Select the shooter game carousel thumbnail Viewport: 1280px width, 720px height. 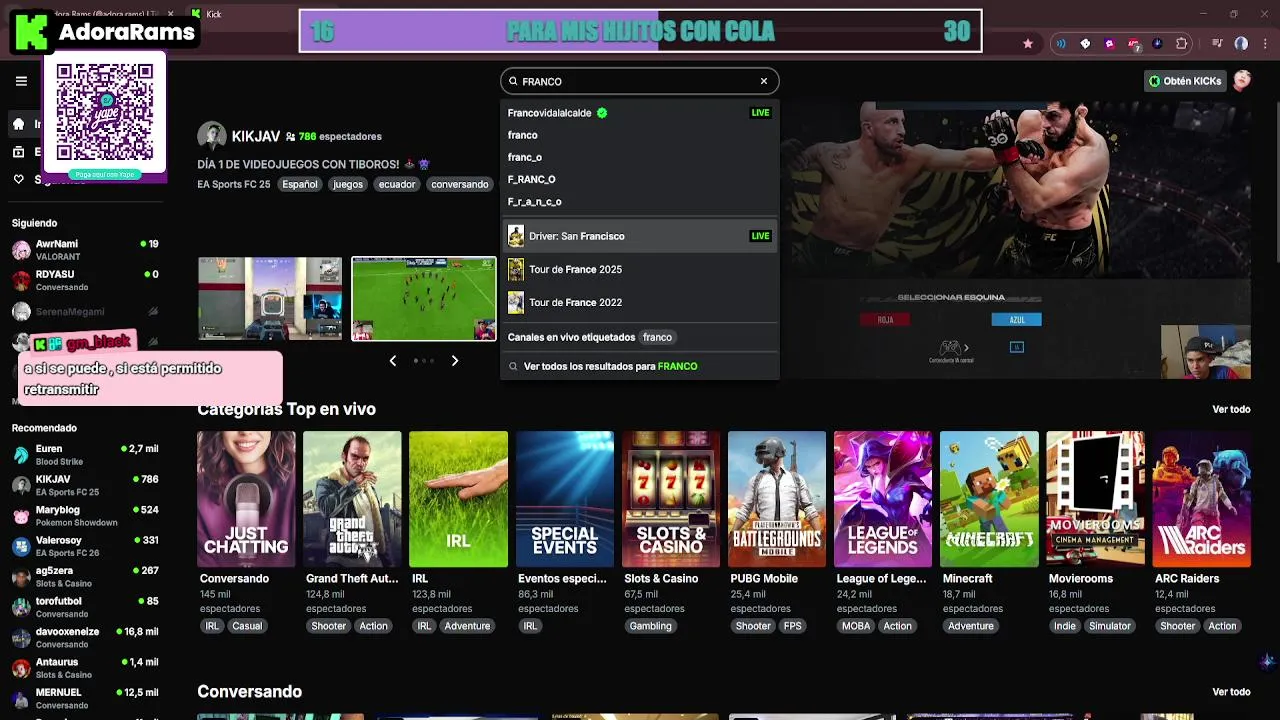pos(270,299)
